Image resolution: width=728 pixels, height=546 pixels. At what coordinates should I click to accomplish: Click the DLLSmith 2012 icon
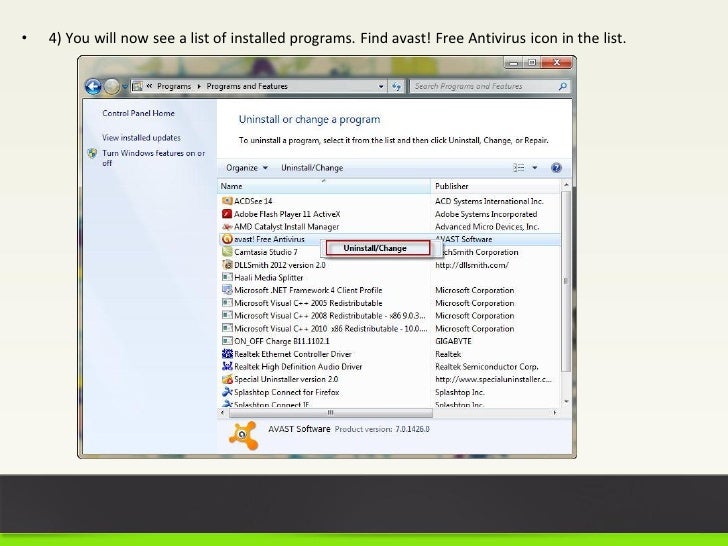[227, 265]
